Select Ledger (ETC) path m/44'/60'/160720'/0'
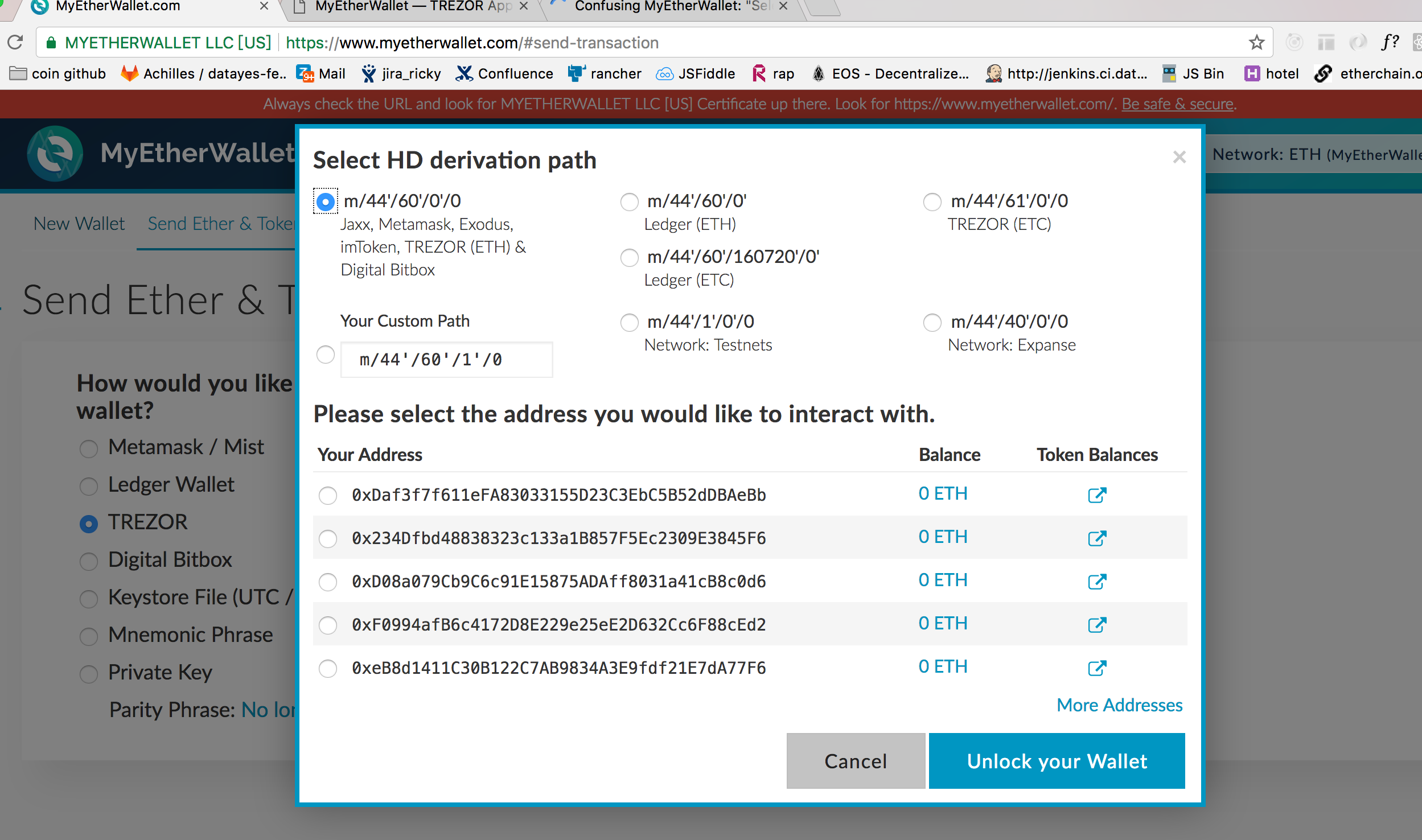This screenshot has width=1422, height=840. point(629,257)
